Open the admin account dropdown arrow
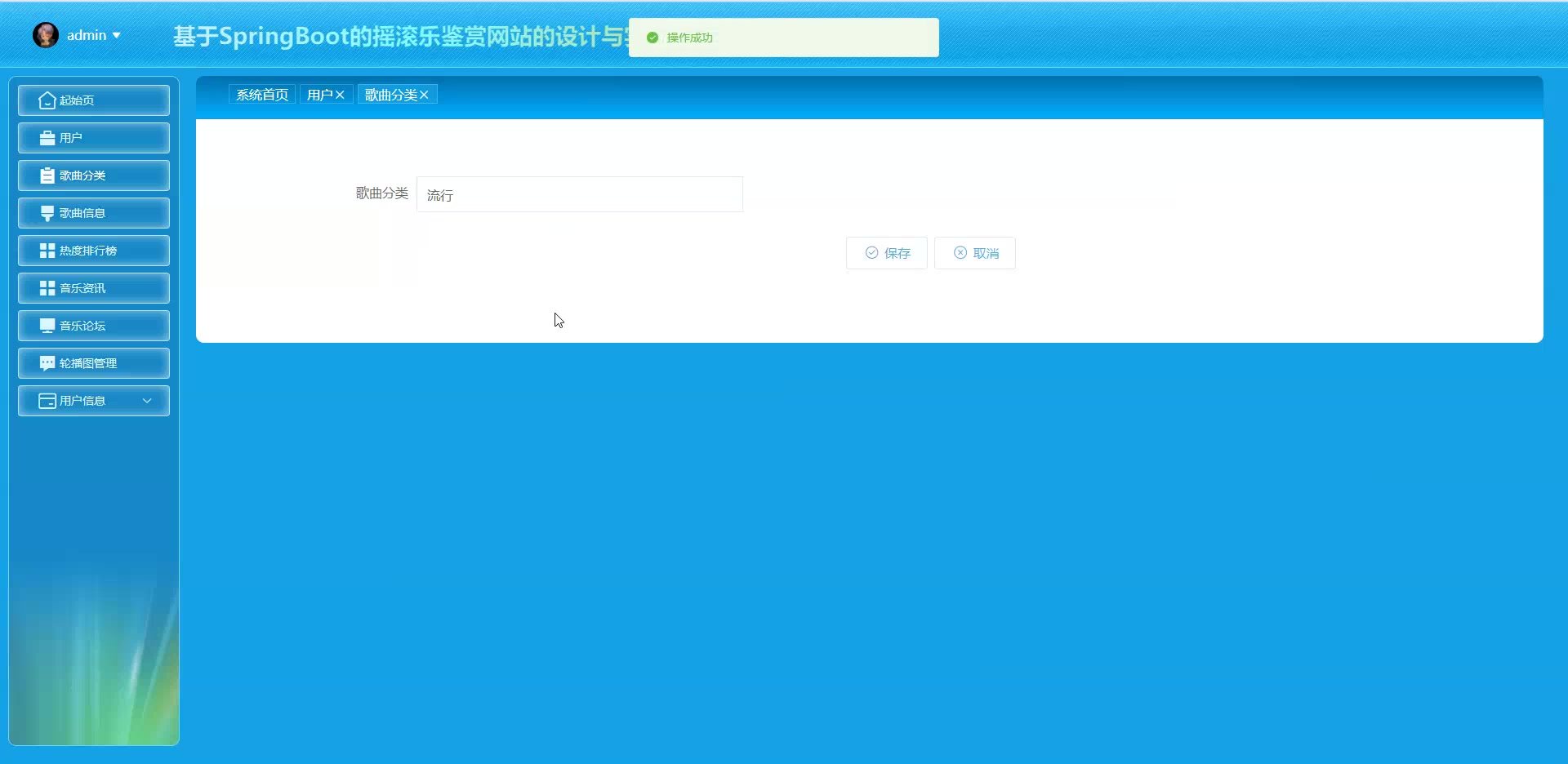The image size is (1568, 764). click(117, 36)
